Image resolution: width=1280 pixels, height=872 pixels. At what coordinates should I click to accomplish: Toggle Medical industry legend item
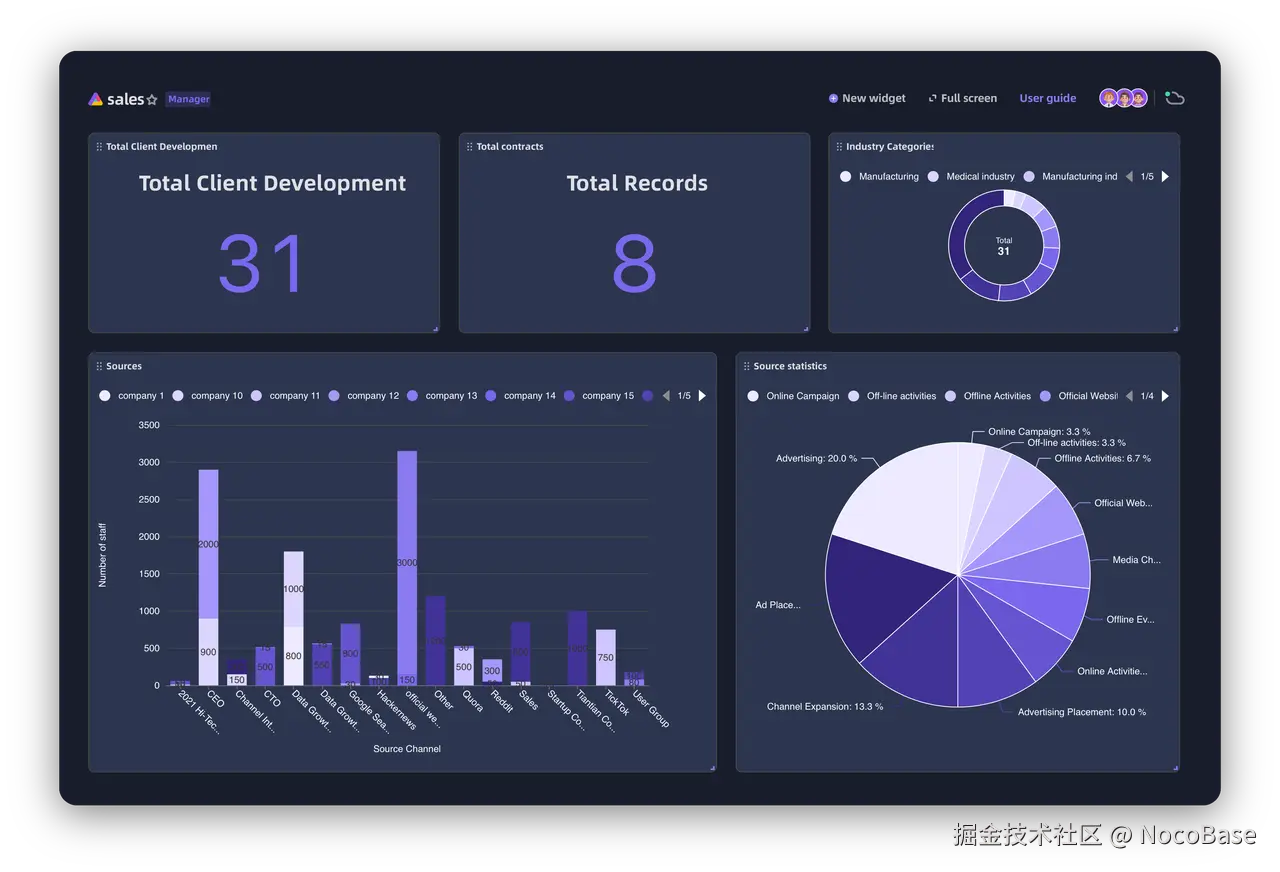click(x=971, y=176)
